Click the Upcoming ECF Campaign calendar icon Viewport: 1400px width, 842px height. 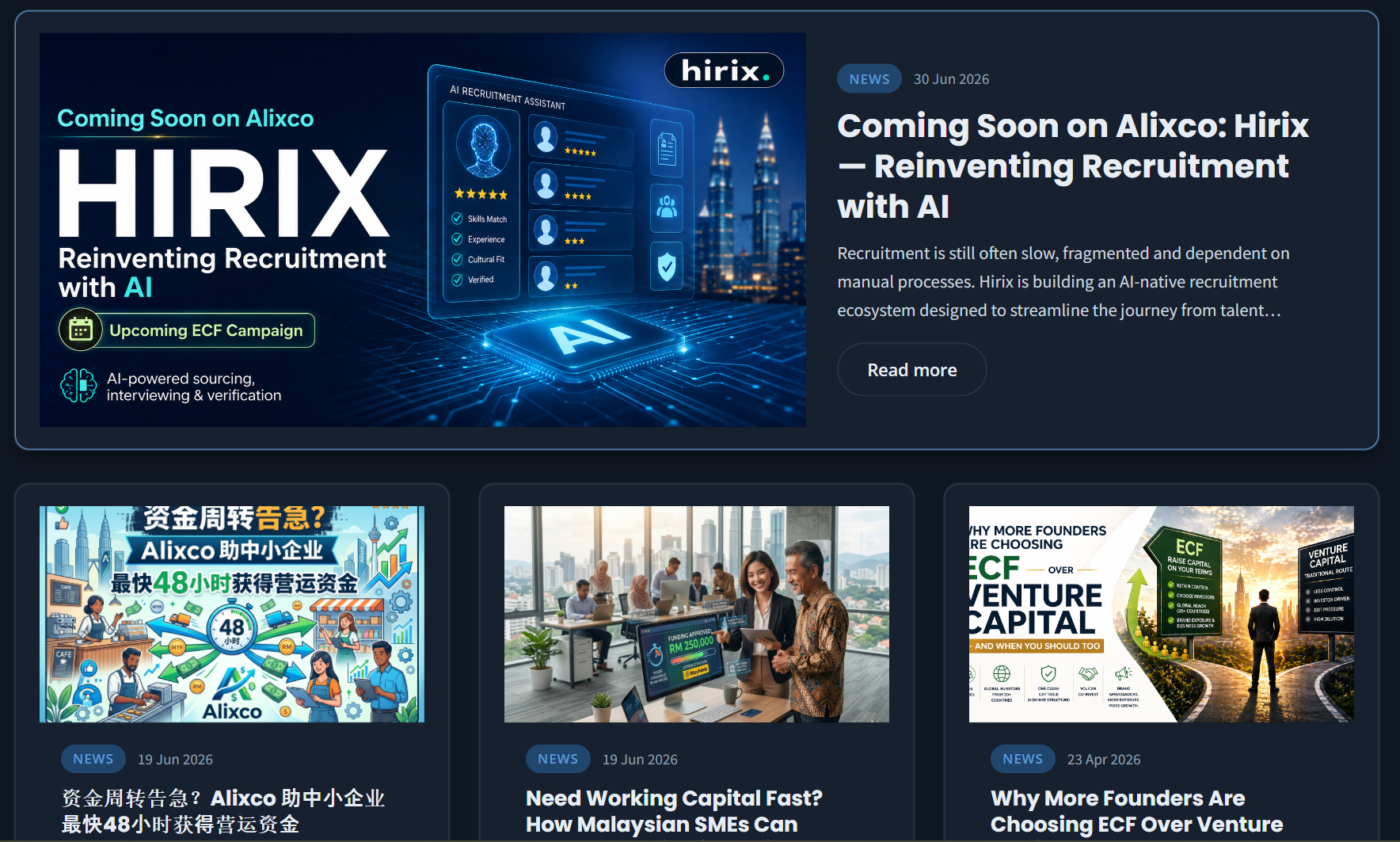(x=81, y=330)
